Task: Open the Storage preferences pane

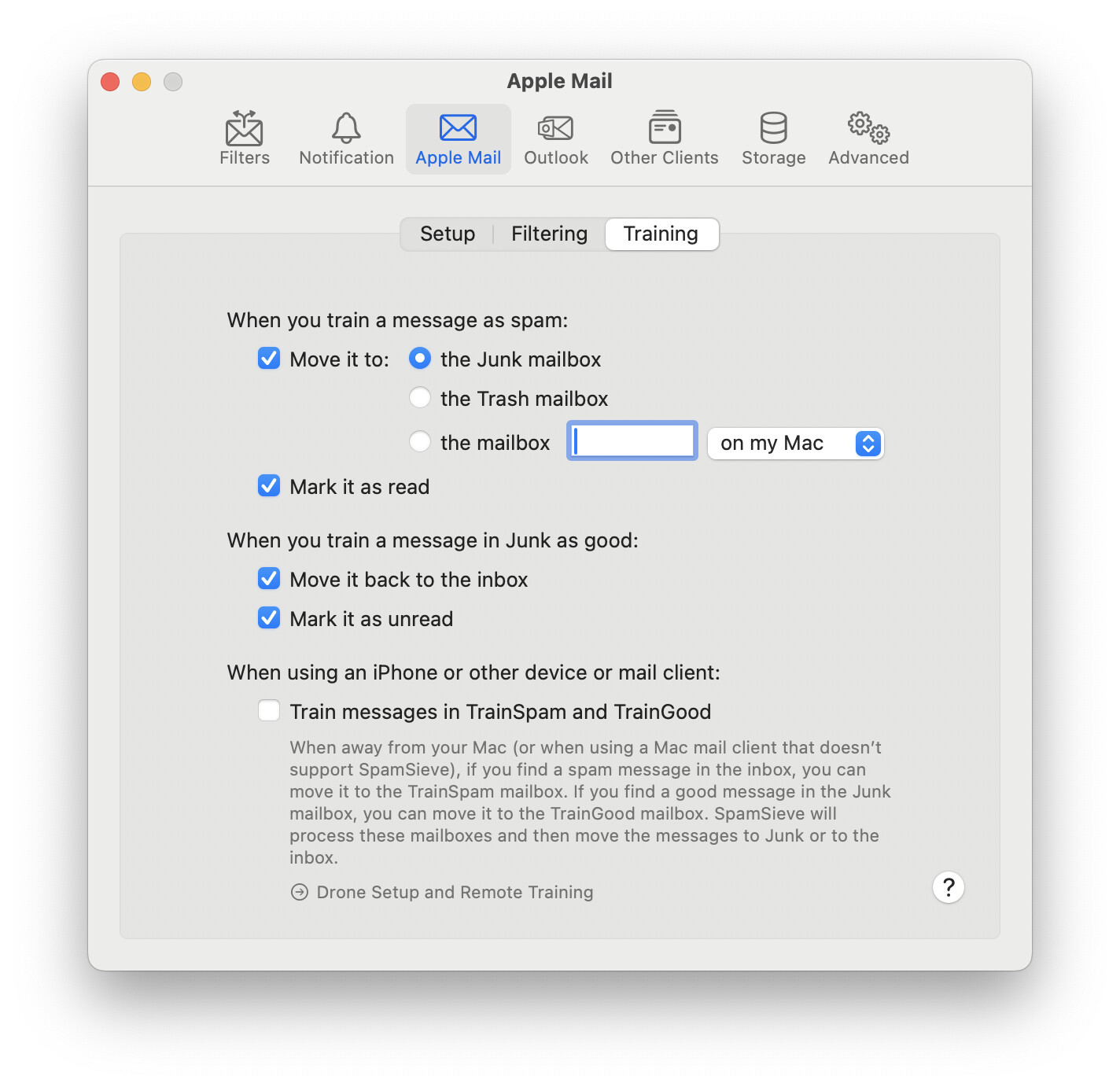Action: (773, 138)
